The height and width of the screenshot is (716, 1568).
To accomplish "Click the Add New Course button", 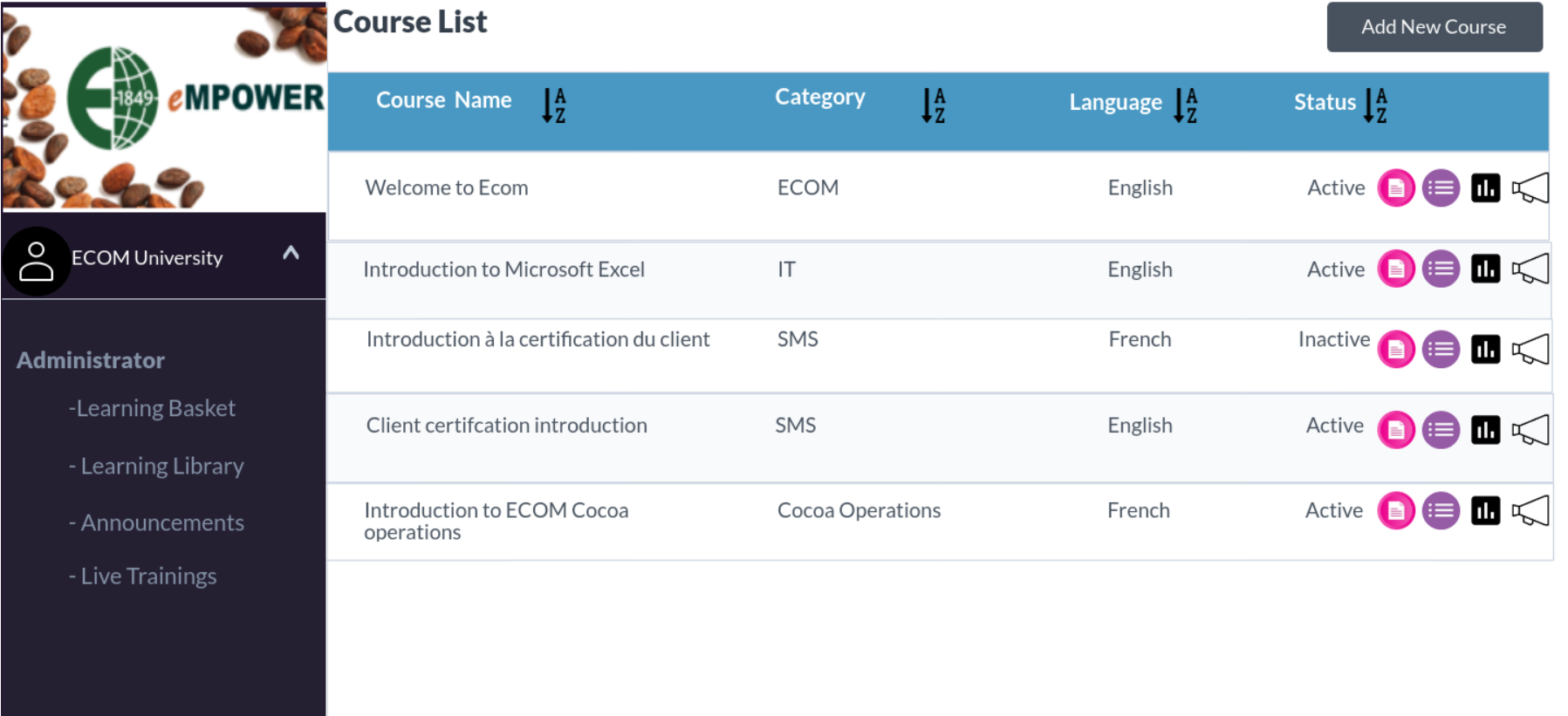I will click(1434, 27).
